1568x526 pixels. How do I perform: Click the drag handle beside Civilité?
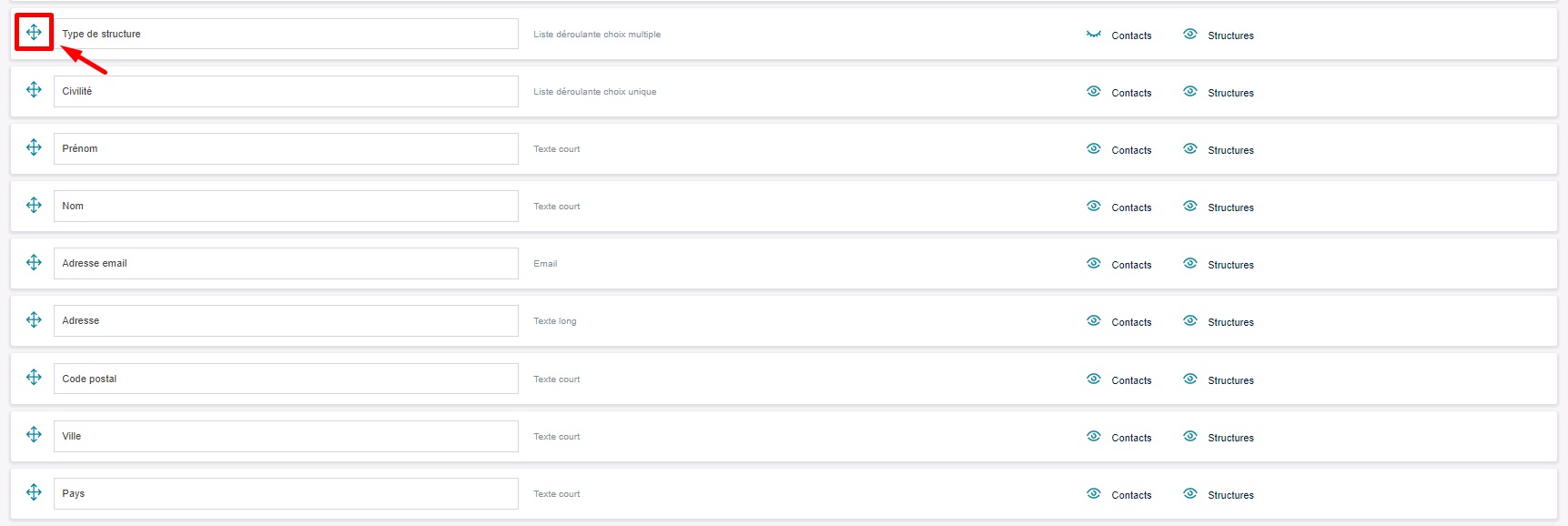34,90
